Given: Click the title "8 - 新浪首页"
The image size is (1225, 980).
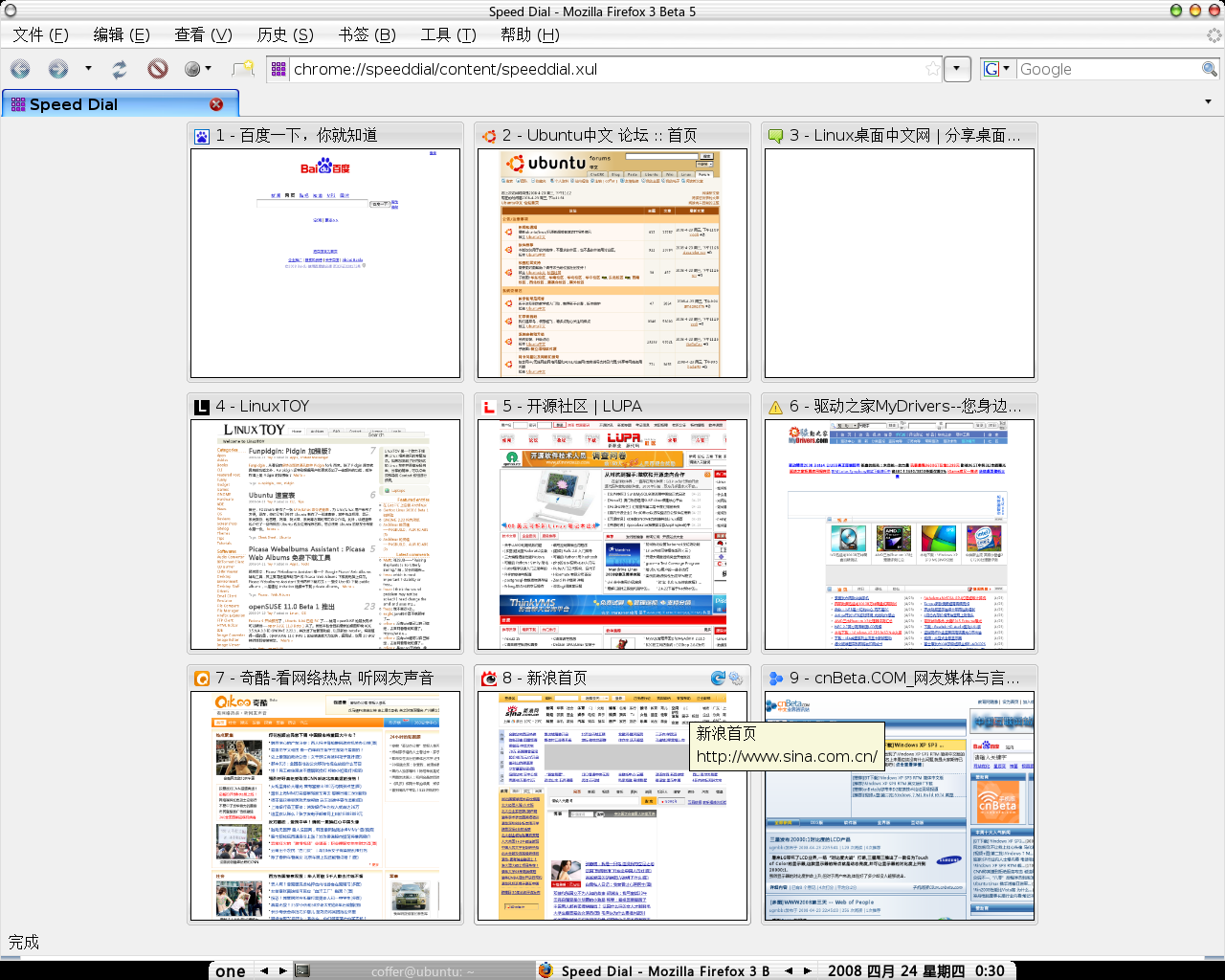Looking at the screenshot, I should click(545, 678).
